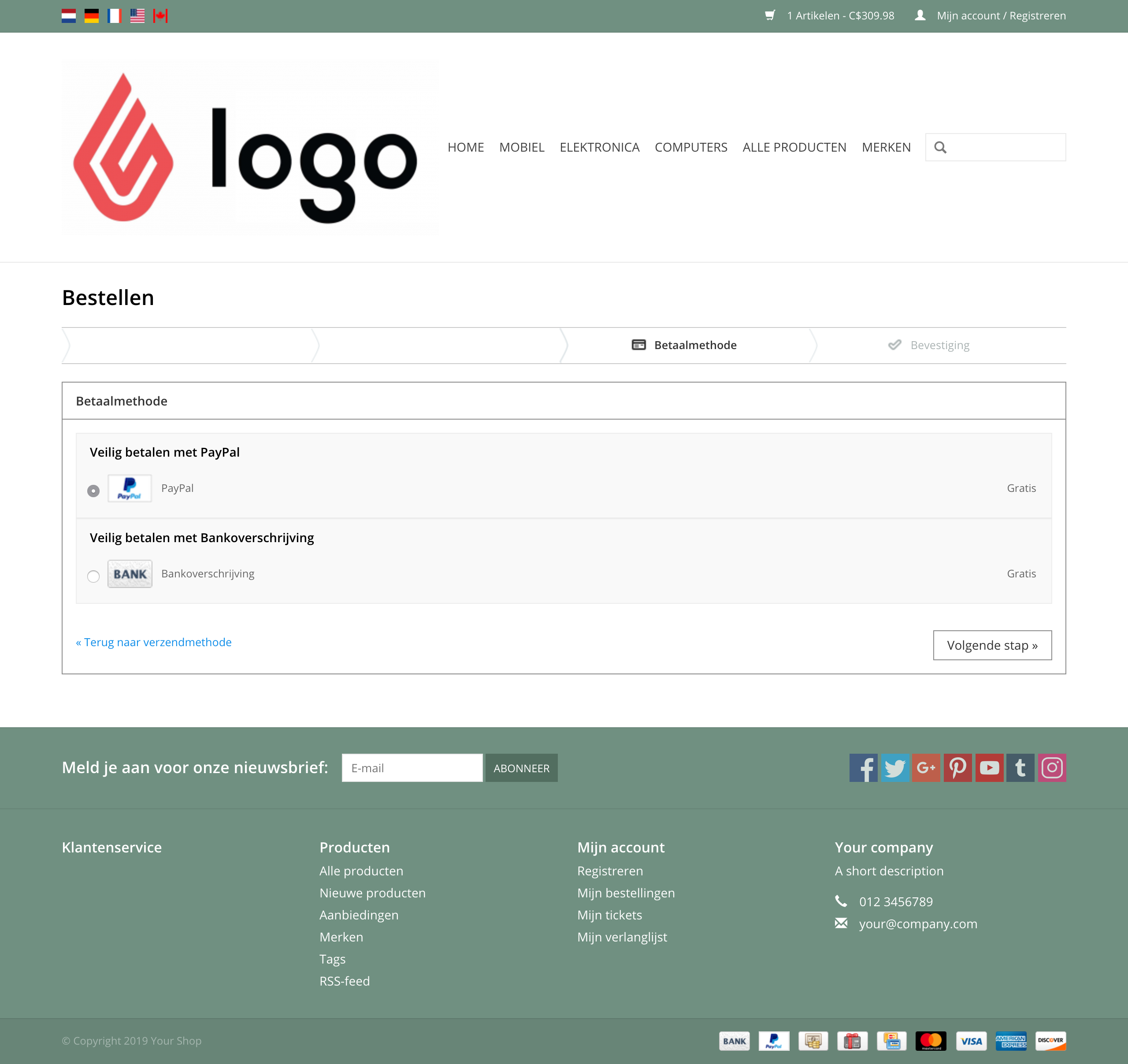Screen dimensions: 1128x1064
Task: Click the email newsletter input field
Action: (411, 768)
